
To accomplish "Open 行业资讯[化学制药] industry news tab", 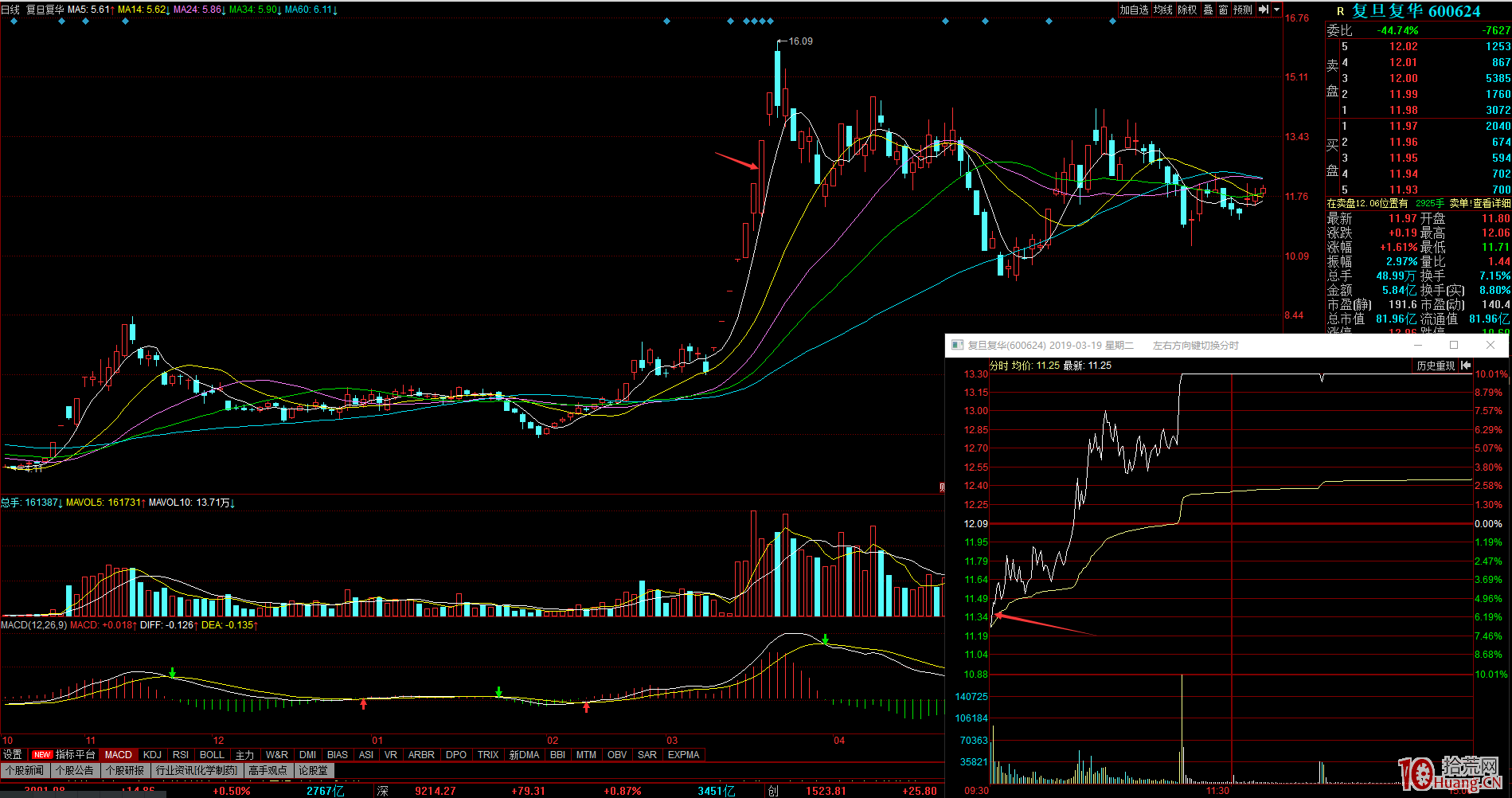I will pyautogui.click(x=197, y=770).
